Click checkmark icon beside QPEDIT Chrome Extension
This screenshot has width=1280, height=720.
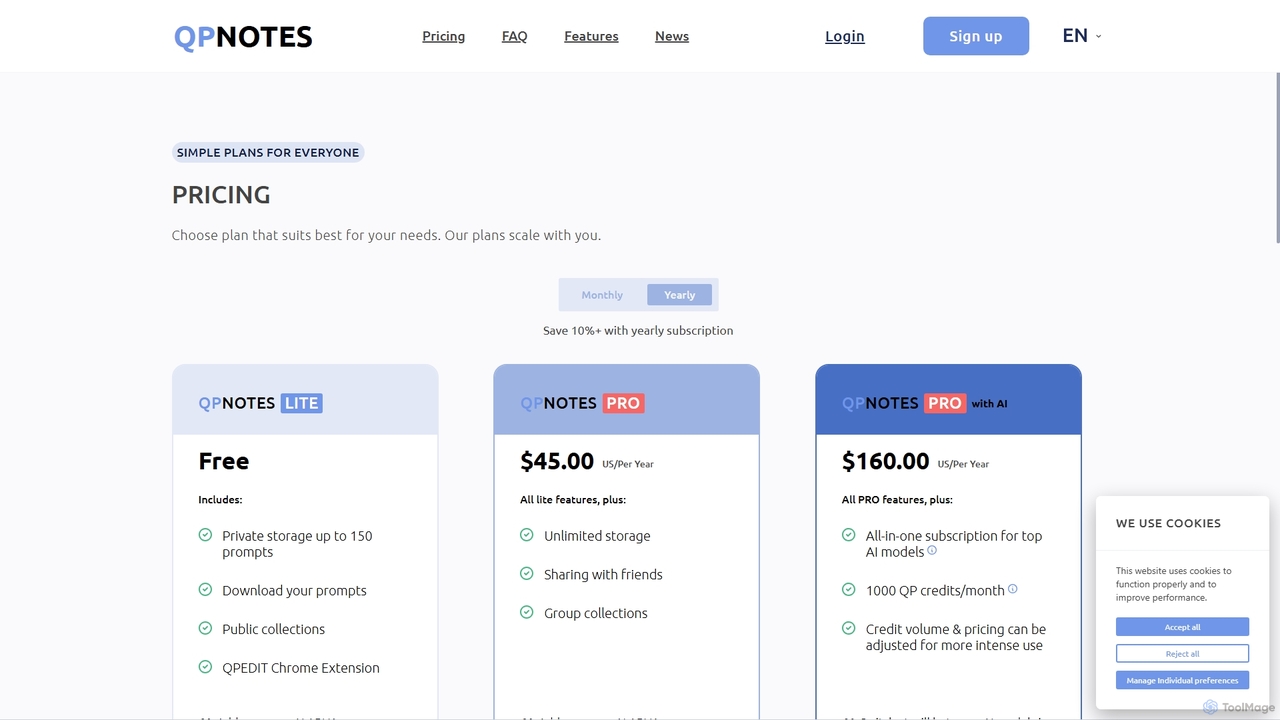[x=205, y=667]
